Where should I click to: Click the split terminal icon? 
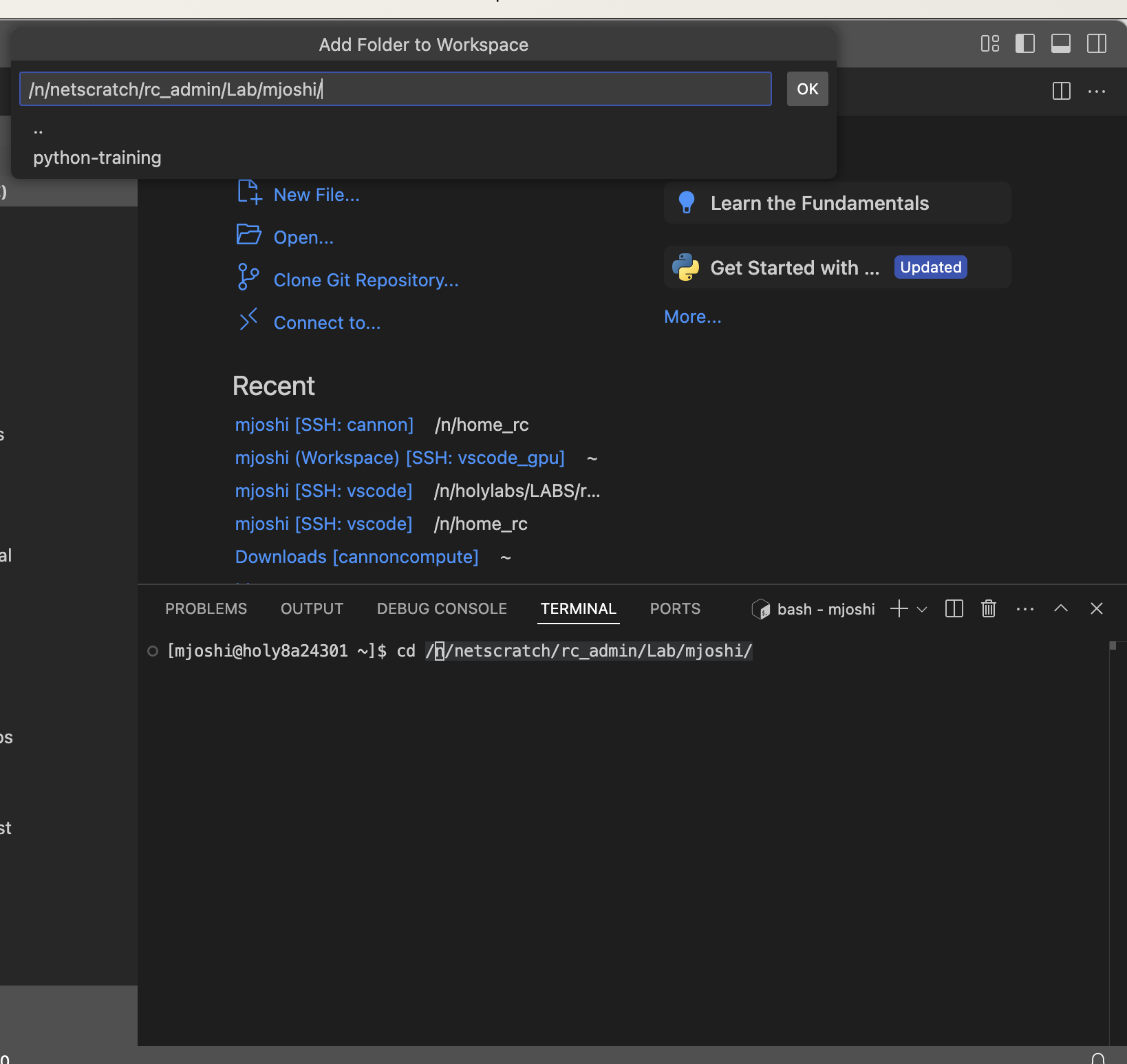954,608
